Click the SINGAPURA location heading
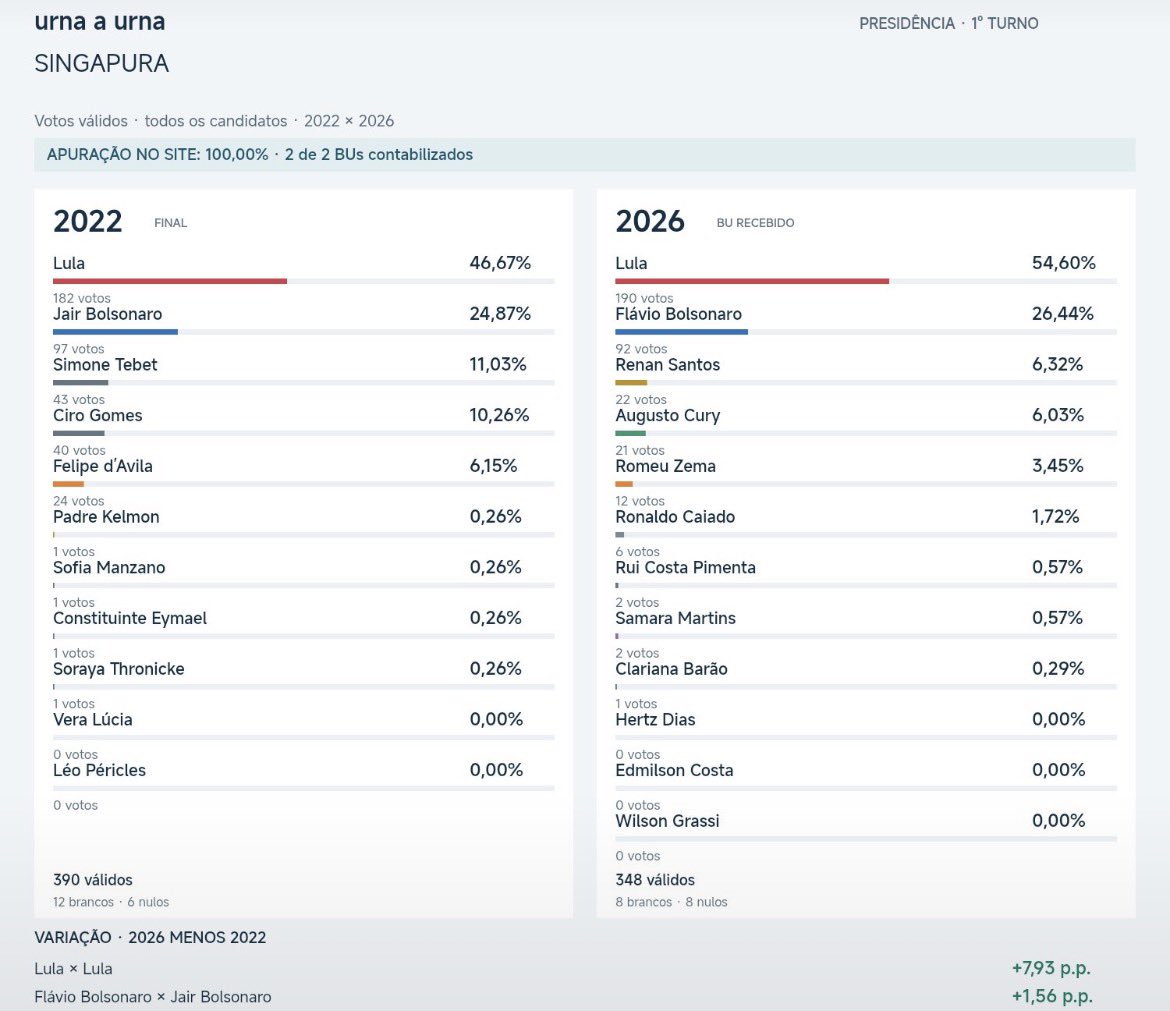The image size is (1170, 1011). [101, 63]
